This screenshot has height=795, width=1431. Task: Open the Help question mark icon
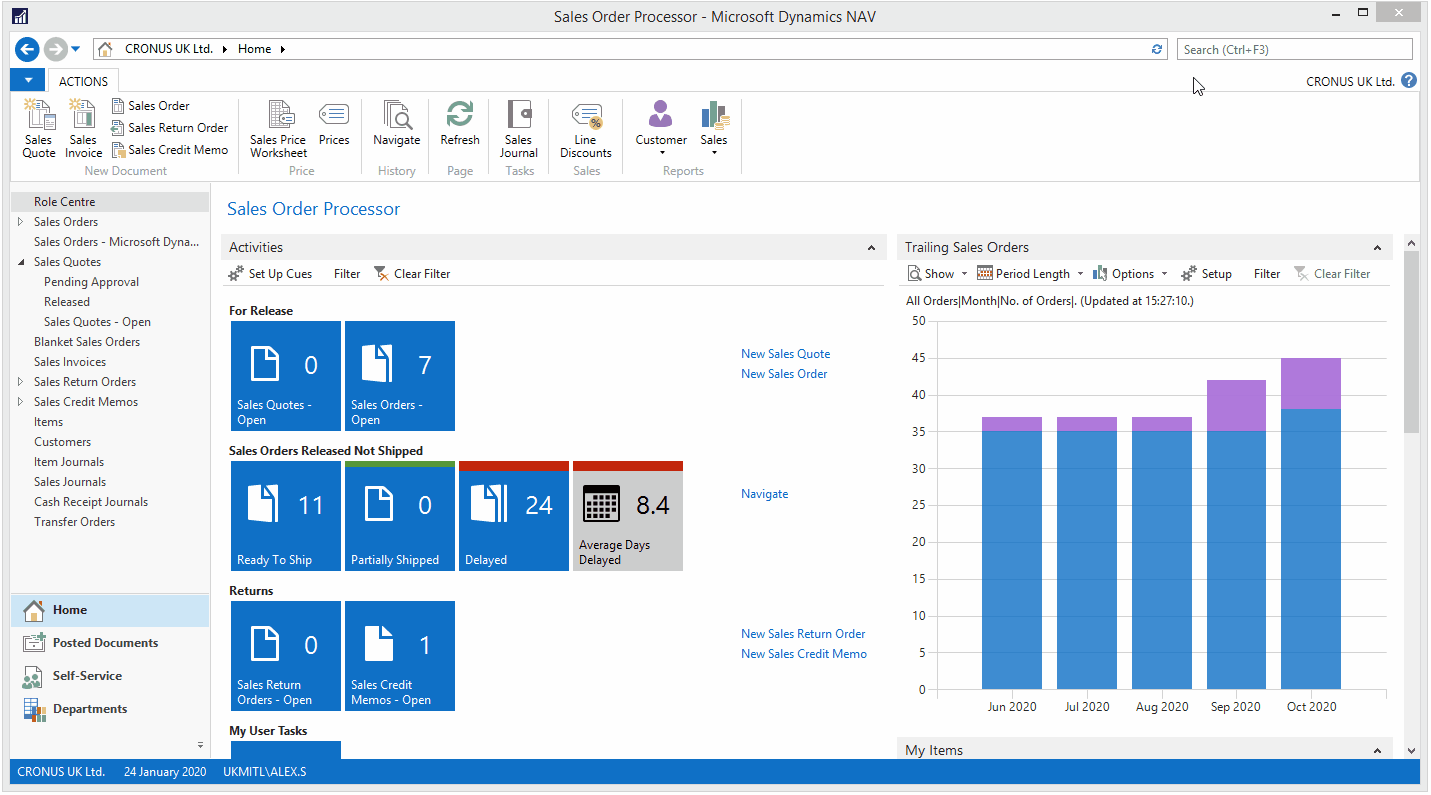(1409, 81)
